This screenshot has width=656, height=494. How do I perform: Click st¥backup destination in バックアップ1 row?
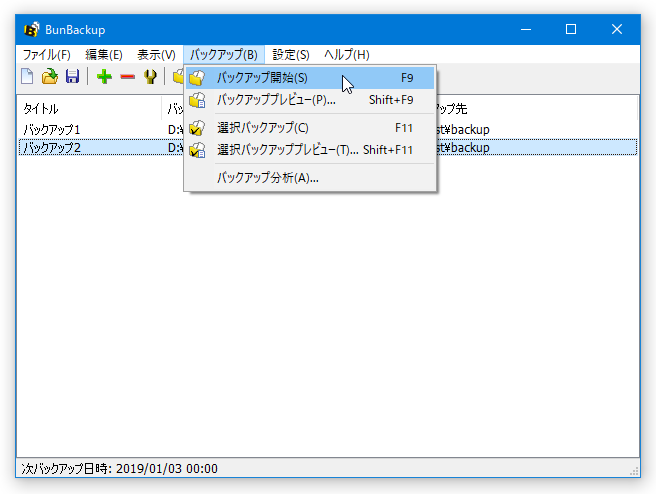click(x=463, y=130)
